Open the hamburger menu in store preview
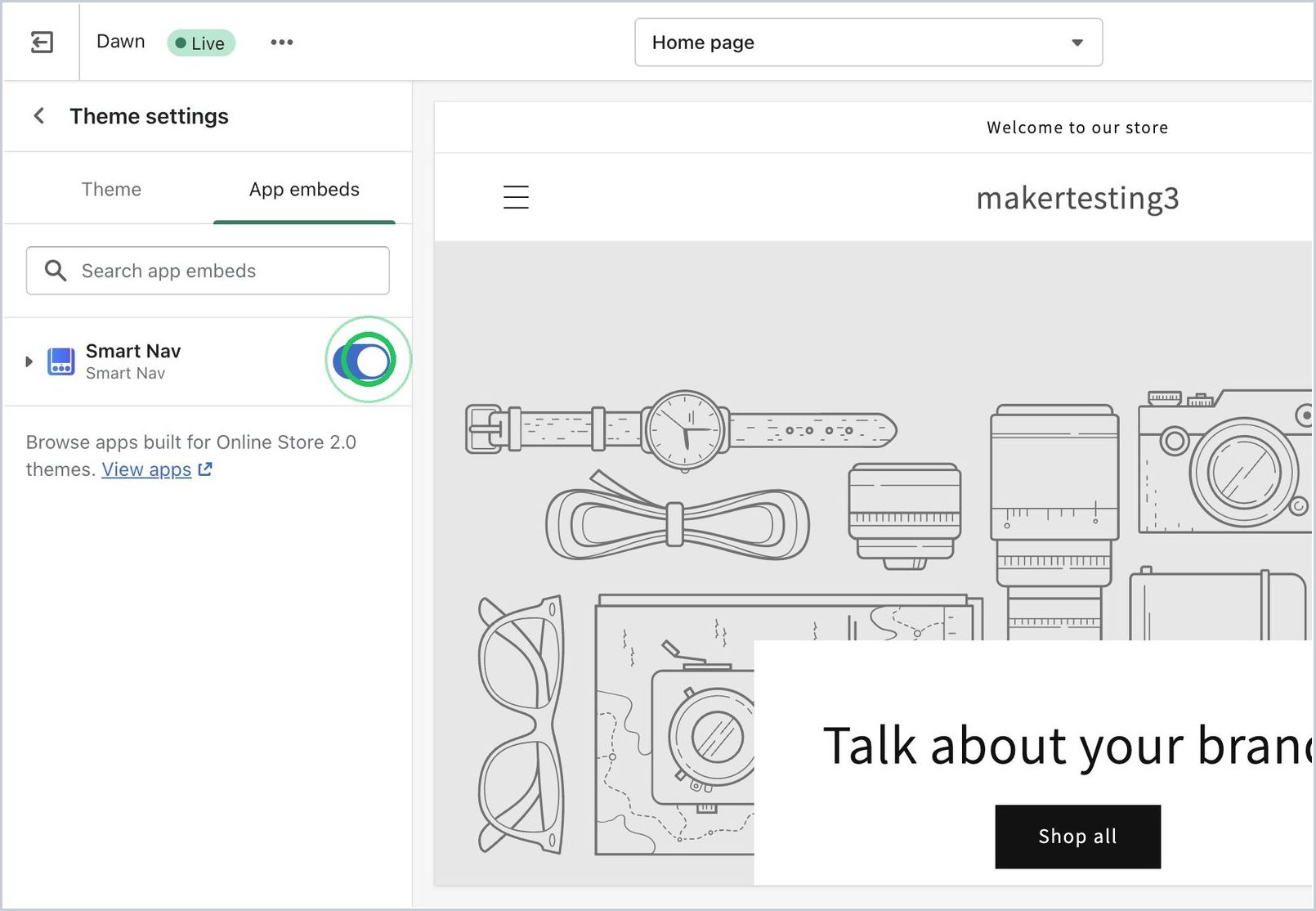This screenshot has width=1316, height=911. coord(516,197)
